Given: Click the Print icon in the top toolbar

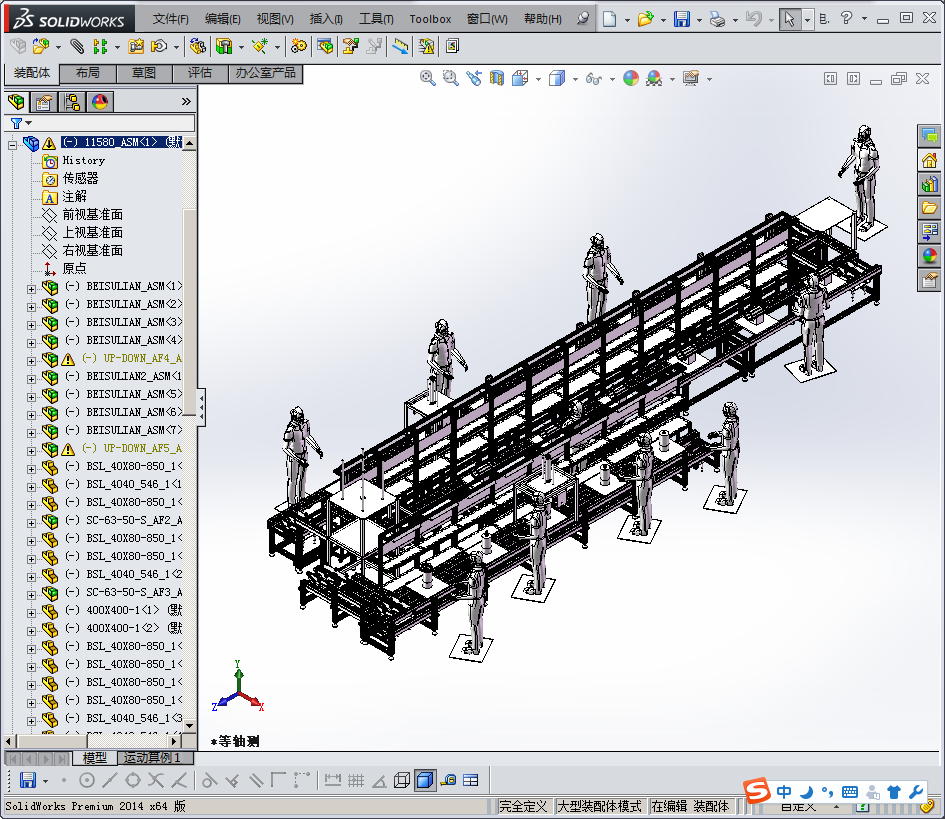Looking at the screenshot, I should pos(716,19).
